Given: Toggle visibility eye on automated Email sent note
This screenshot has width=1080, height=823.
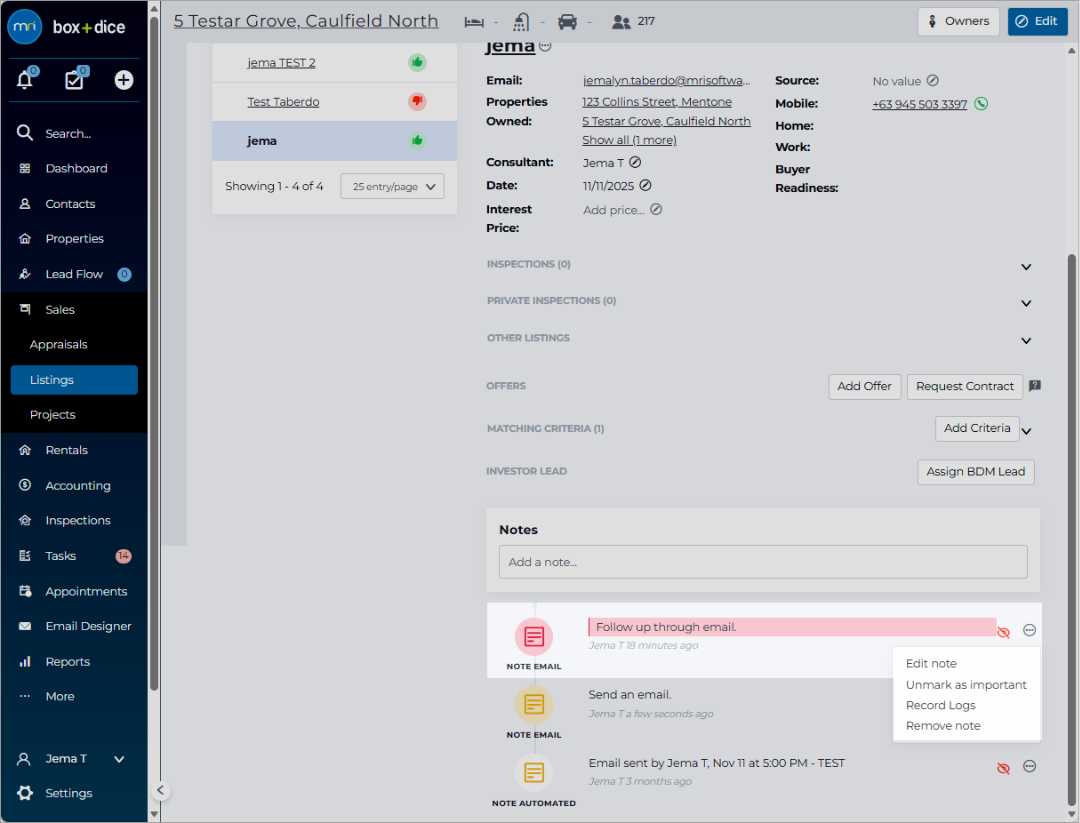Looking at the screenshot, I should [x=1004, y=768].
